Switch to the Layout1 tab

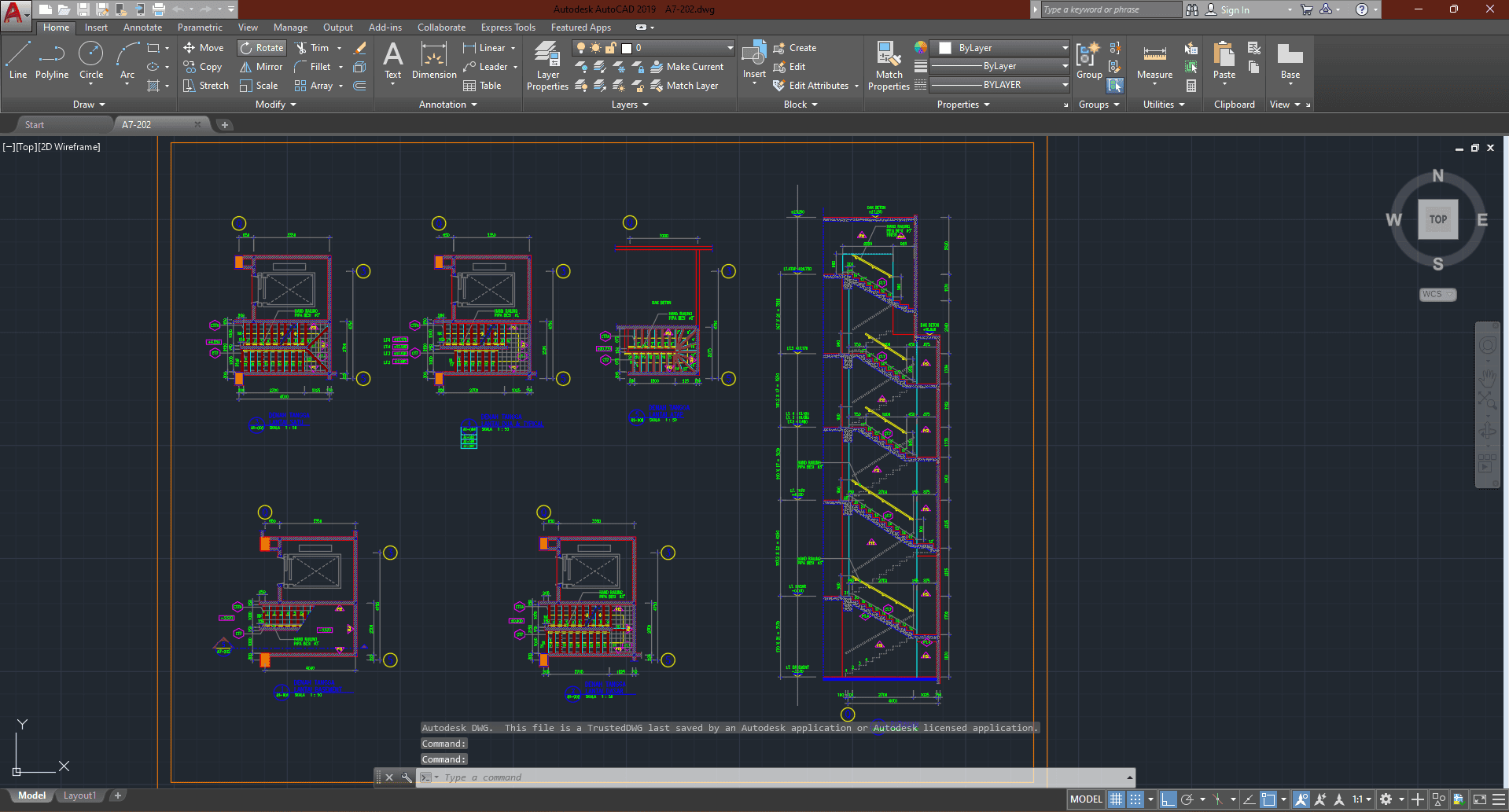(79, 795)
